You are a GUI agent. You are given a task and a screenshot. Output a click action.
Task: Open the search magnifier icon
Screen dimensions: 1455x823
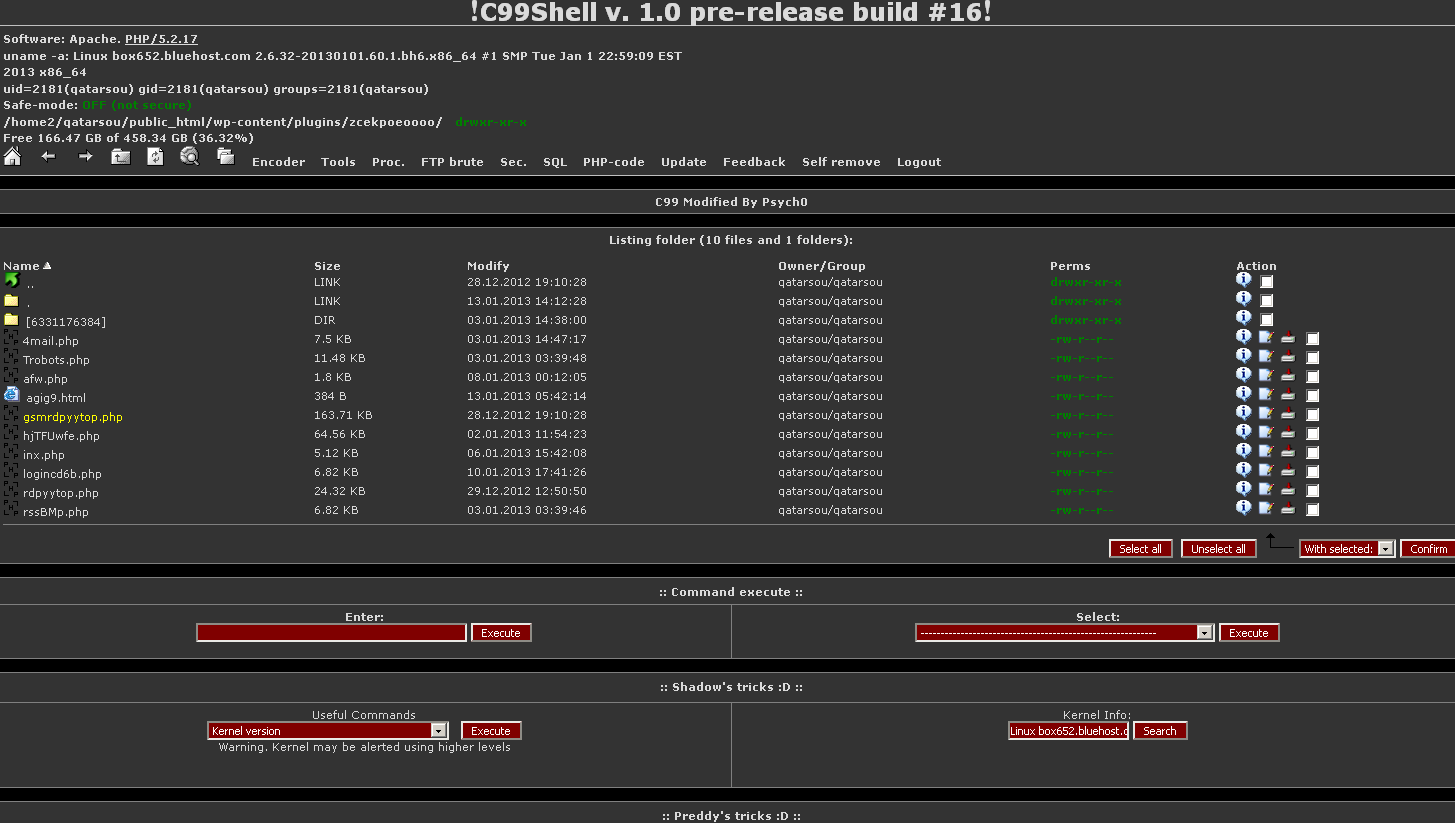click(189, 156)
